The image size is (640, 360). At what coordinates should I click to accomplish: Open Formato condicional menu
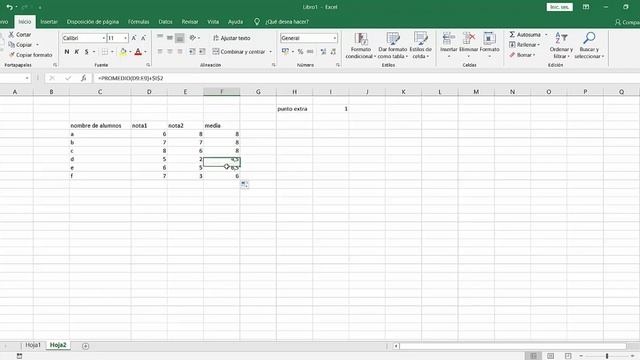[360, 45]
